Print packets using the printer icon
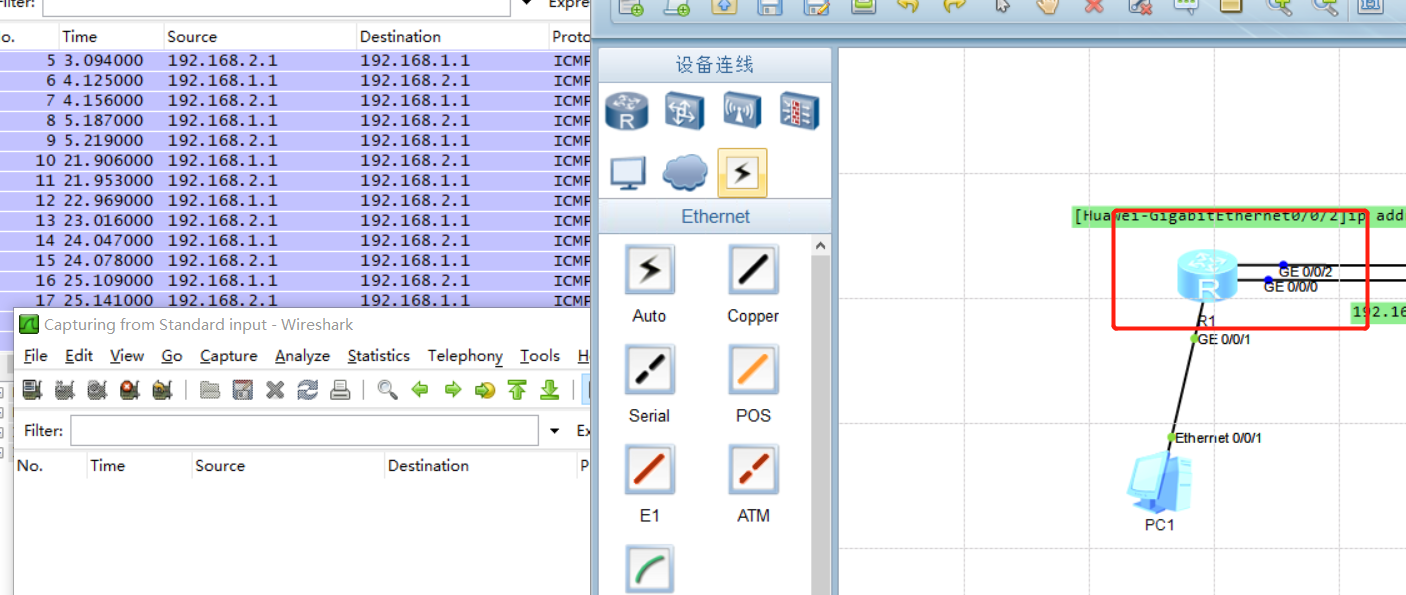 340,389
